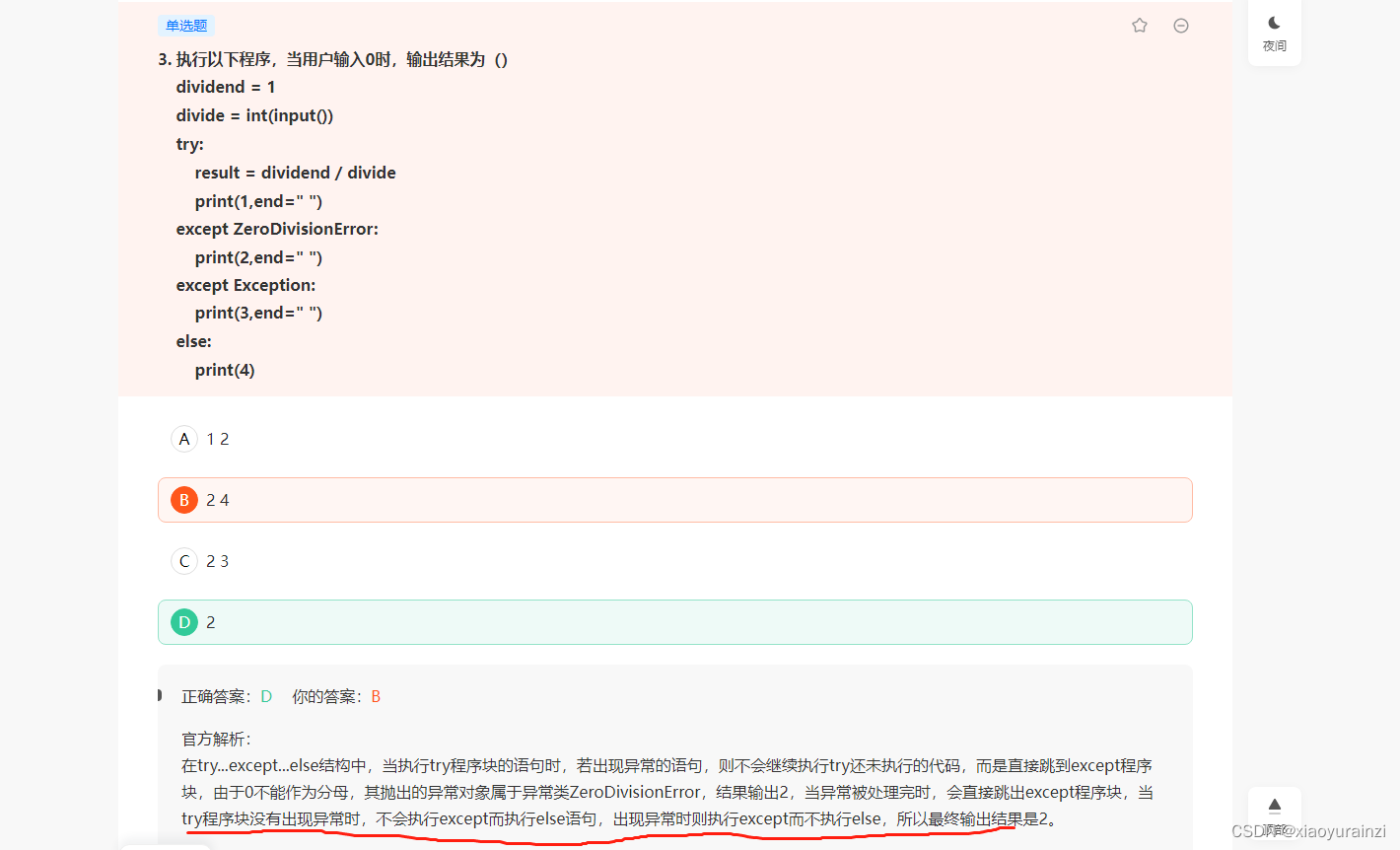Click the 官方解析 heading
The image size is (1400, 850).
(x=217, y=739)
